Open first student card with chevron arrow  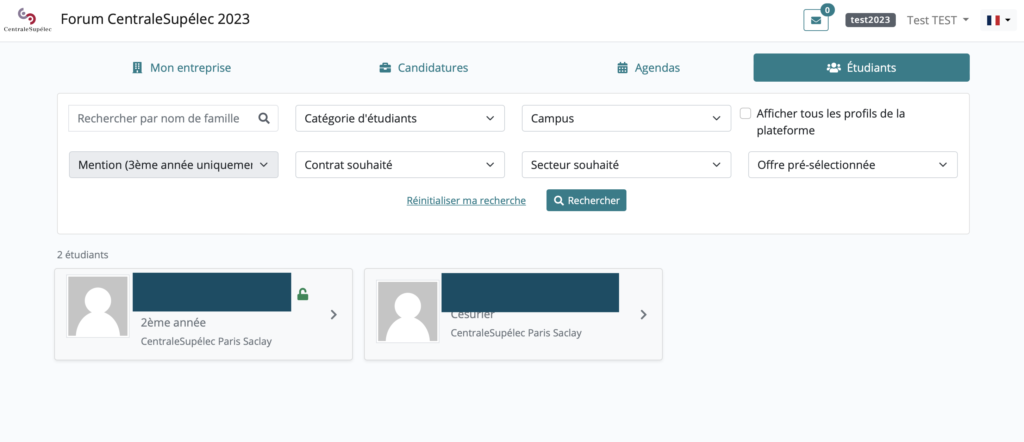tap(333, 314)
